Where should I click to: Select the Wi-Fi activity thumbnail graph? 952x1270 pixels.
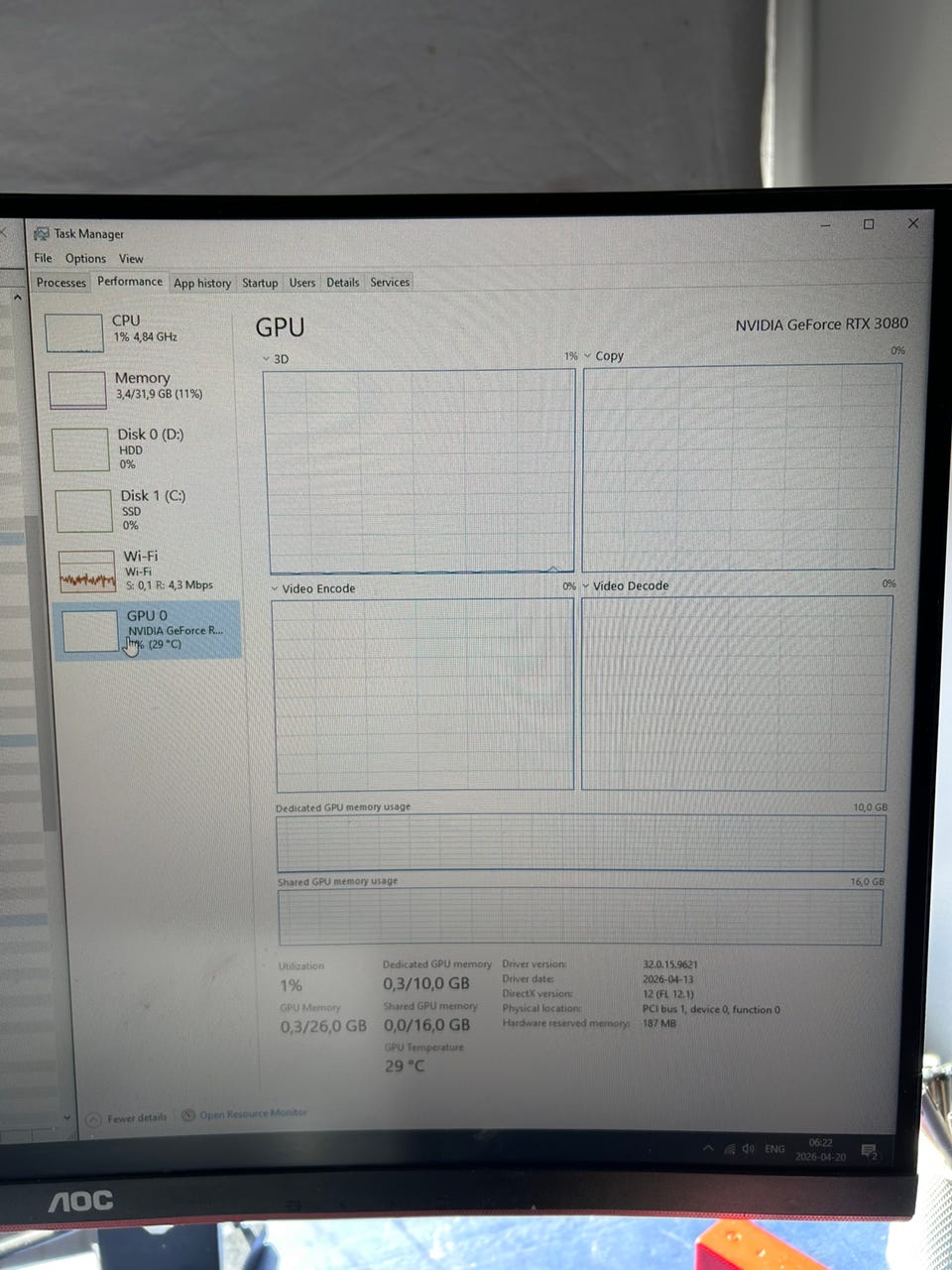[x=87, y=571]
